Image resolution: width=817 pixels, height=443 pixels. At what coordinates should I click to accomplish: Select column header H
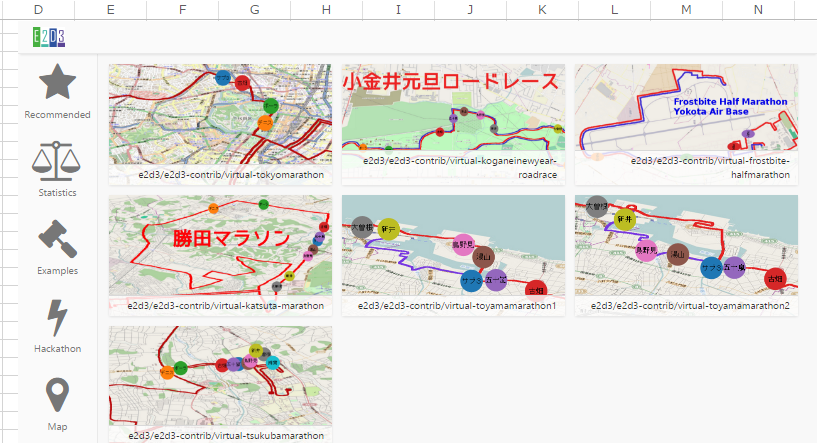326,10
